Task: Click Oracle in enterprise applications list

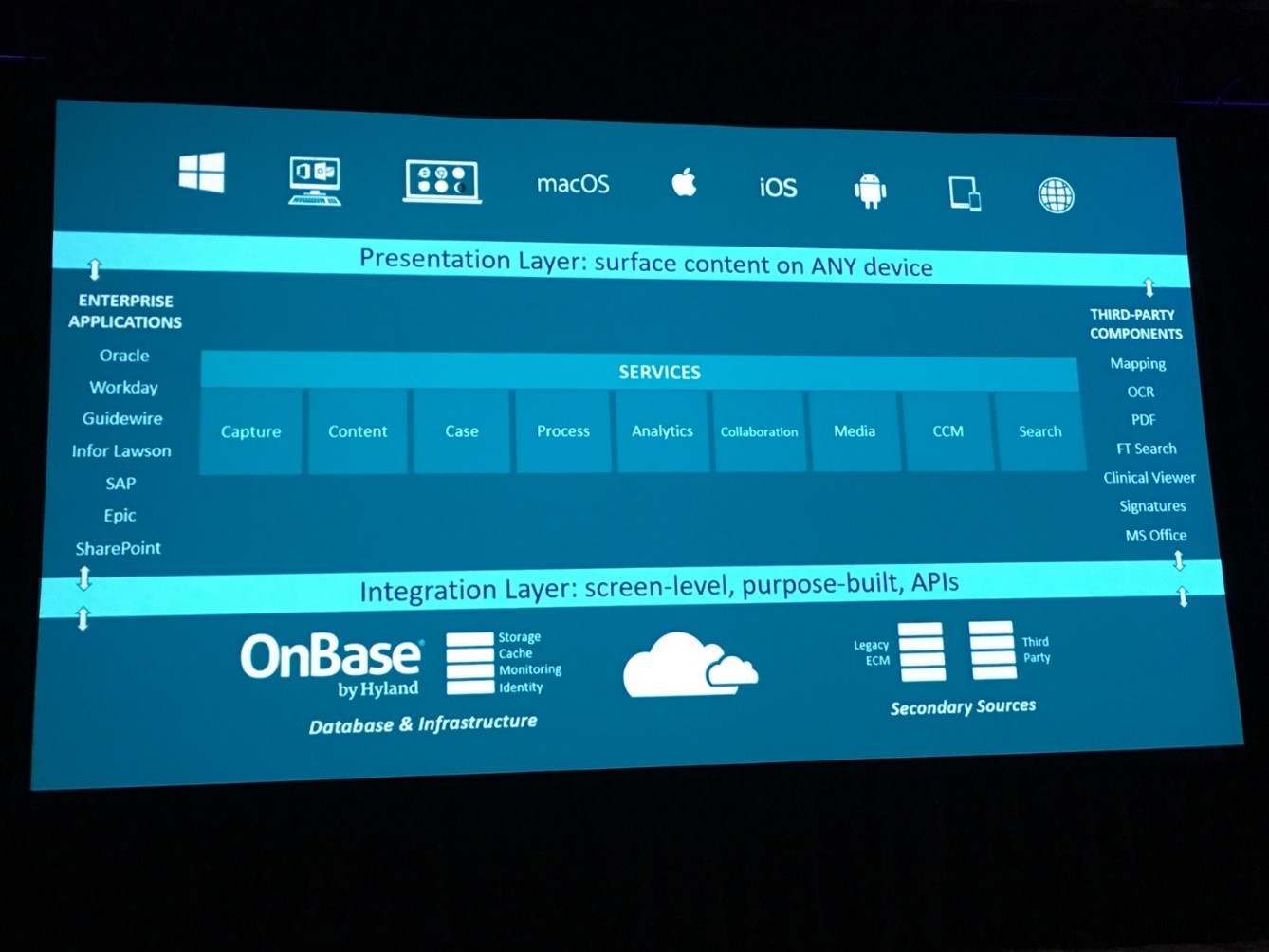Action: [124, 356]
